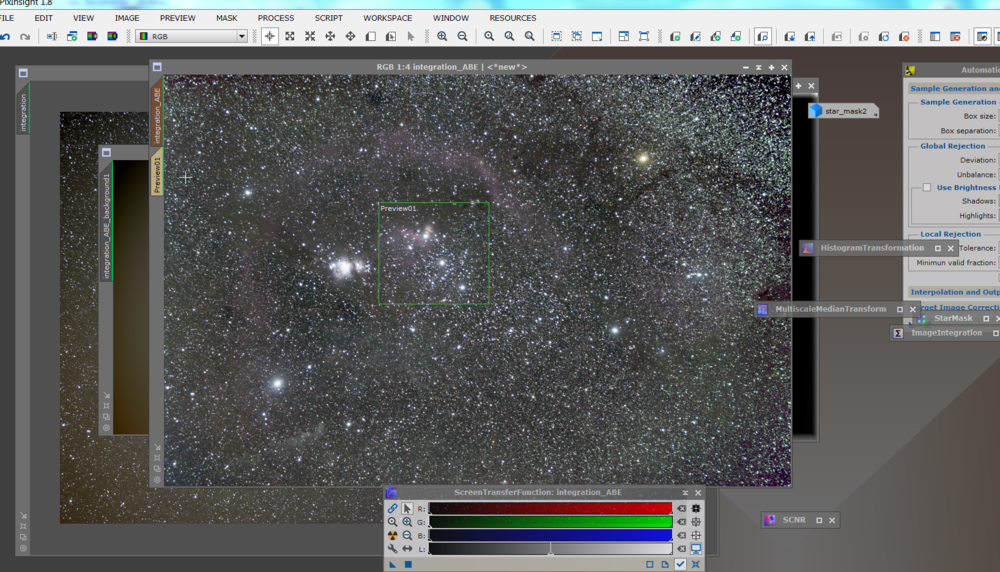Image resolution: width=1000 pixels, height=572 pixels.
Task: Click the STF Apply blue square
Action: point(408,564)
